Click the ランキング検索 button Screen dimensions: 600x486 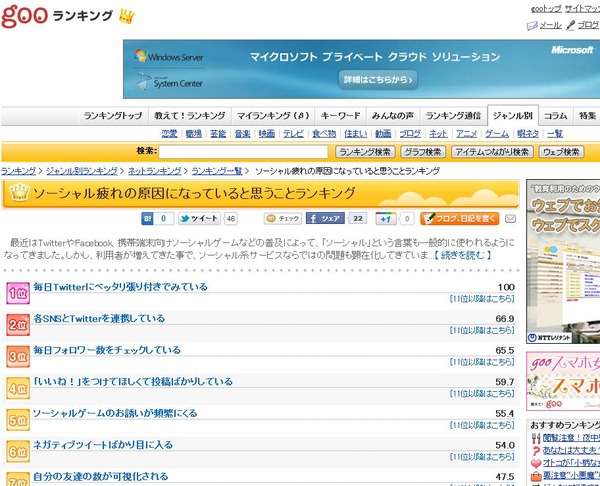point(365,152)
